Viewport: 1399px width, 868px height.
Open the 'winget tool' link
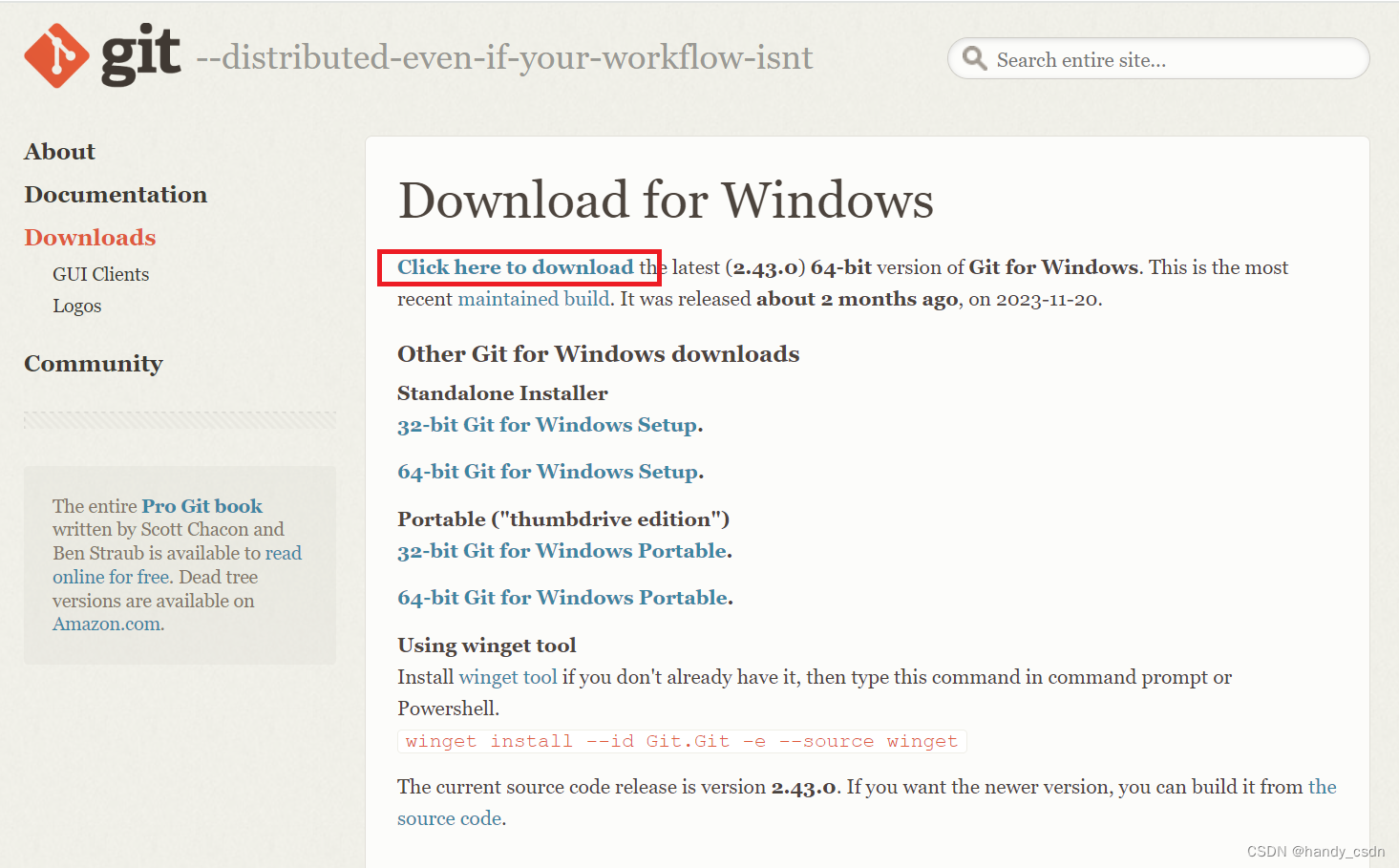coord(508,677)
